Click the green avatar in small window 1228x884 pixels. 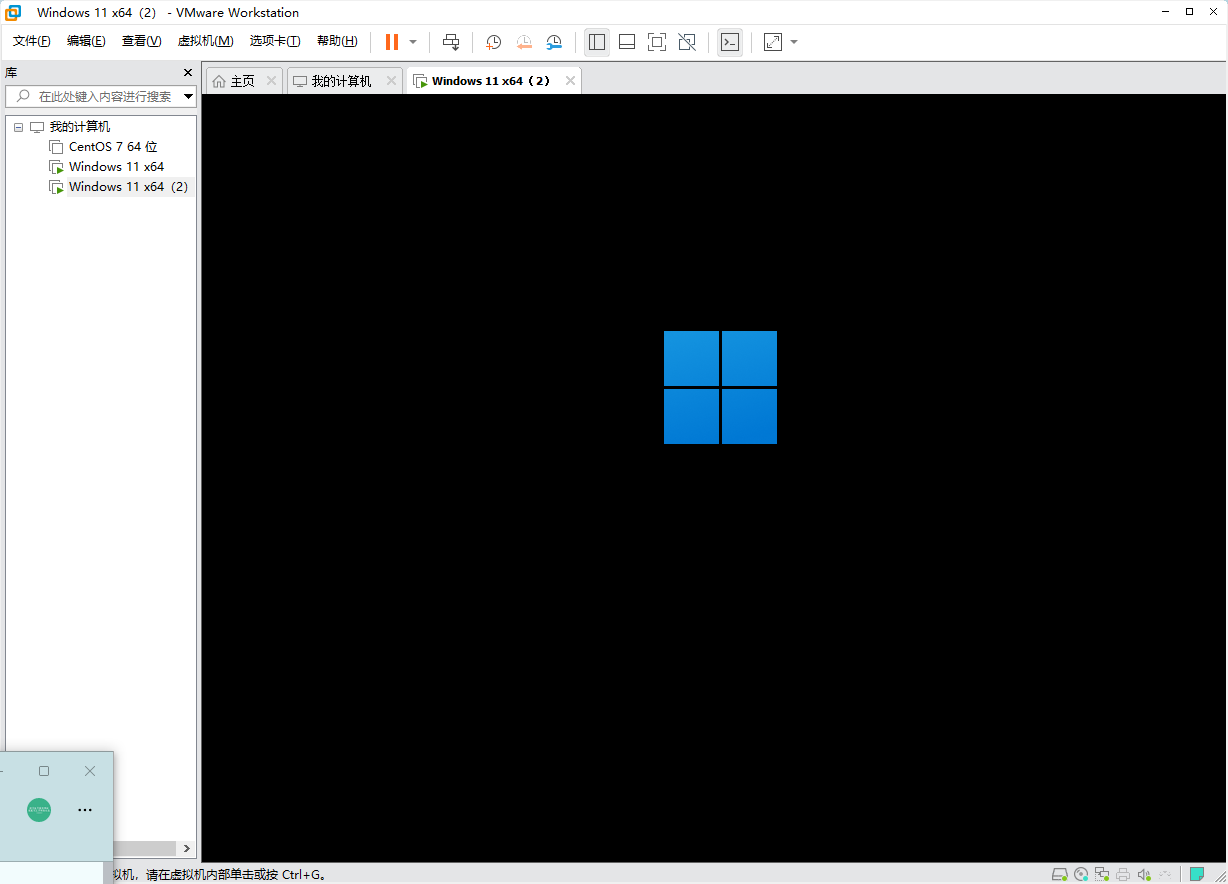(39, 810)
